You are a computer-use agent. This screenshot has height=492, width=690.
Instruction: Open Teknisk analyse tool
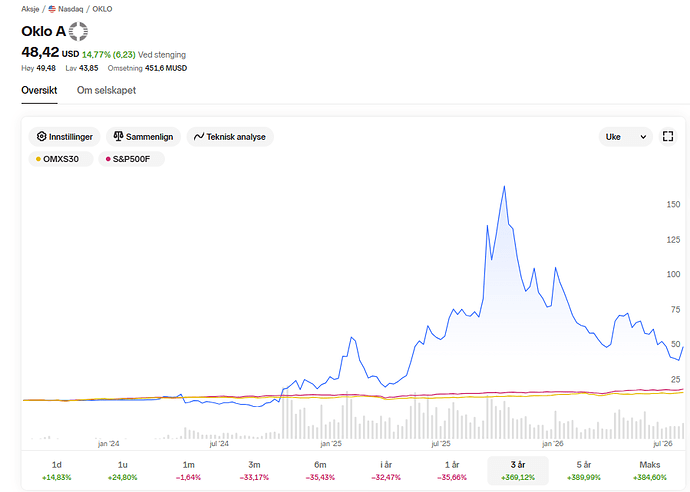point(230,137)
